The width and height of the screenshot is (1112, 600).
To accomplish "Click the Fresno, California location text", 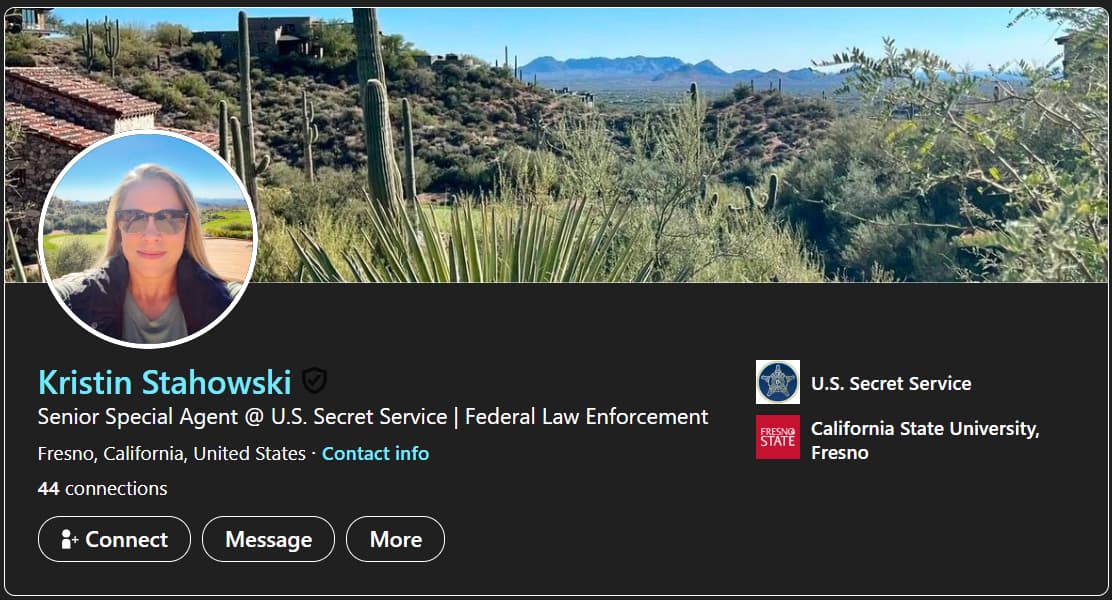I will (x=172, y=453).
